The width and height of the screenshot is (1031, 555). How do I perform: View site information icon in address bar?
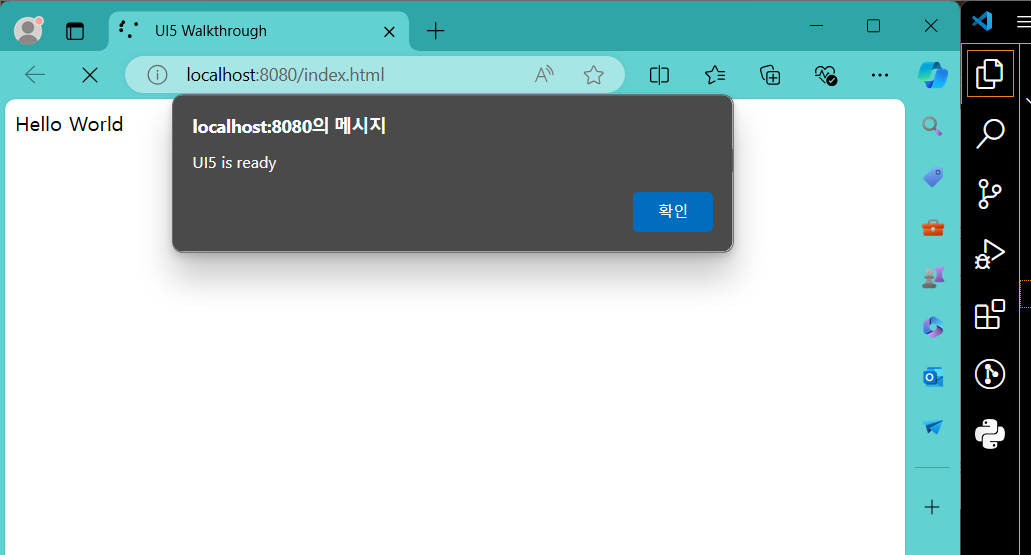point(157,75)
